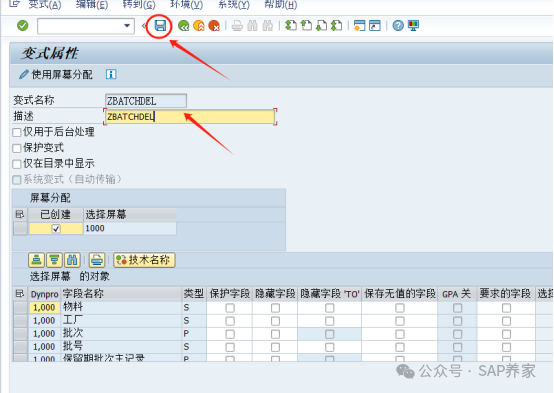The width and height of the screenshot is (554, 393).
Task: Click the sort ascending icon
Action: tap(36, 260)
